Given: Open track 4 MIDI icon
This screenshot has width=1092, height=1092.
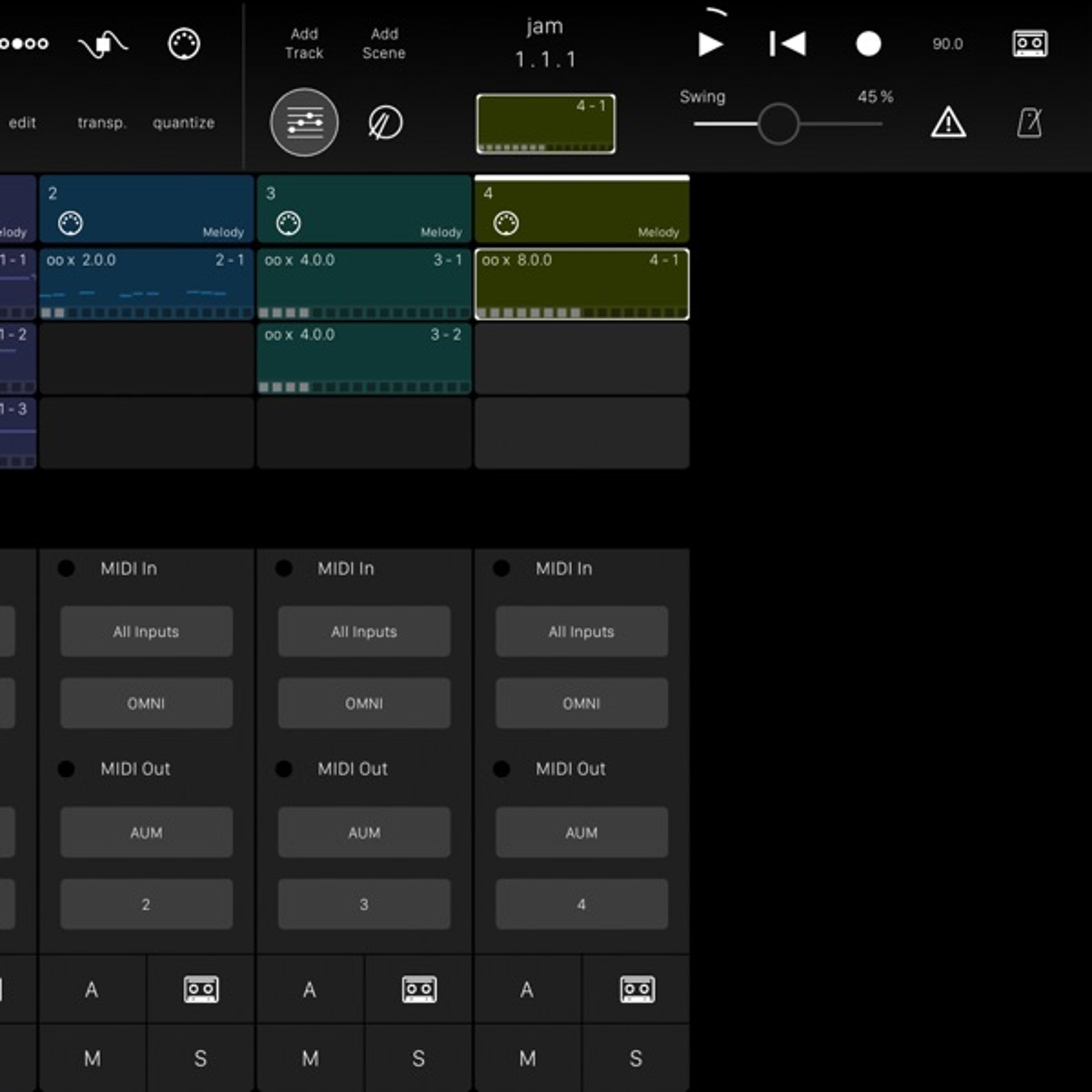Looking at the screenshot, I should (506, 223).
